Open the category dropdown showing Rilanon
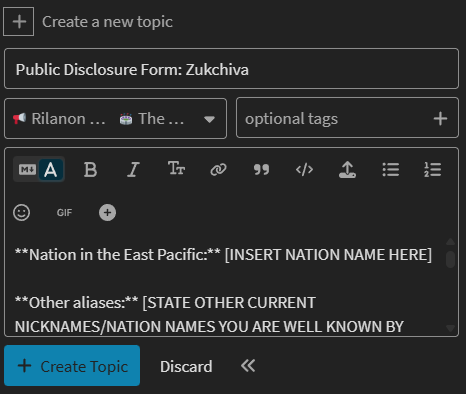Image resolution: width=466 pixels, height=394 pixels. tap(115, 119)
